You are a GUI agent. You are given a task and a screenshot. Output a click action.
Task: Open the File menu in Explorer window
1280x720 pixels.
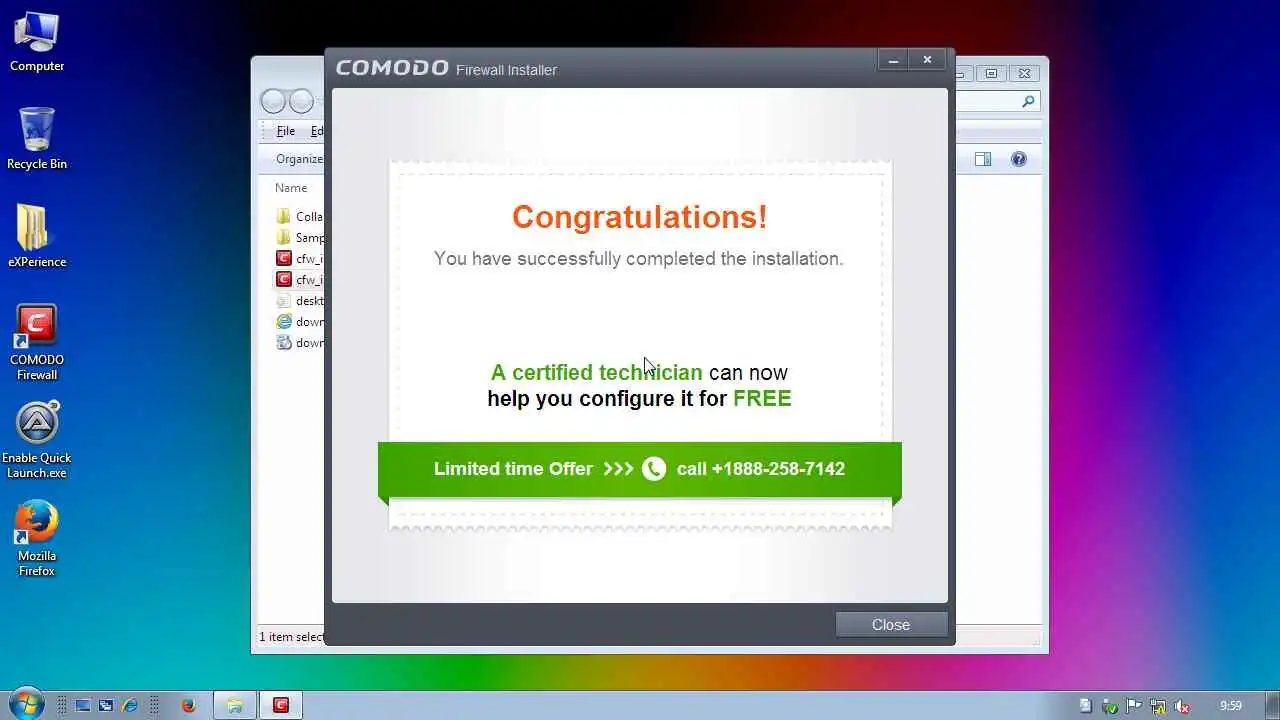point(286,131)
